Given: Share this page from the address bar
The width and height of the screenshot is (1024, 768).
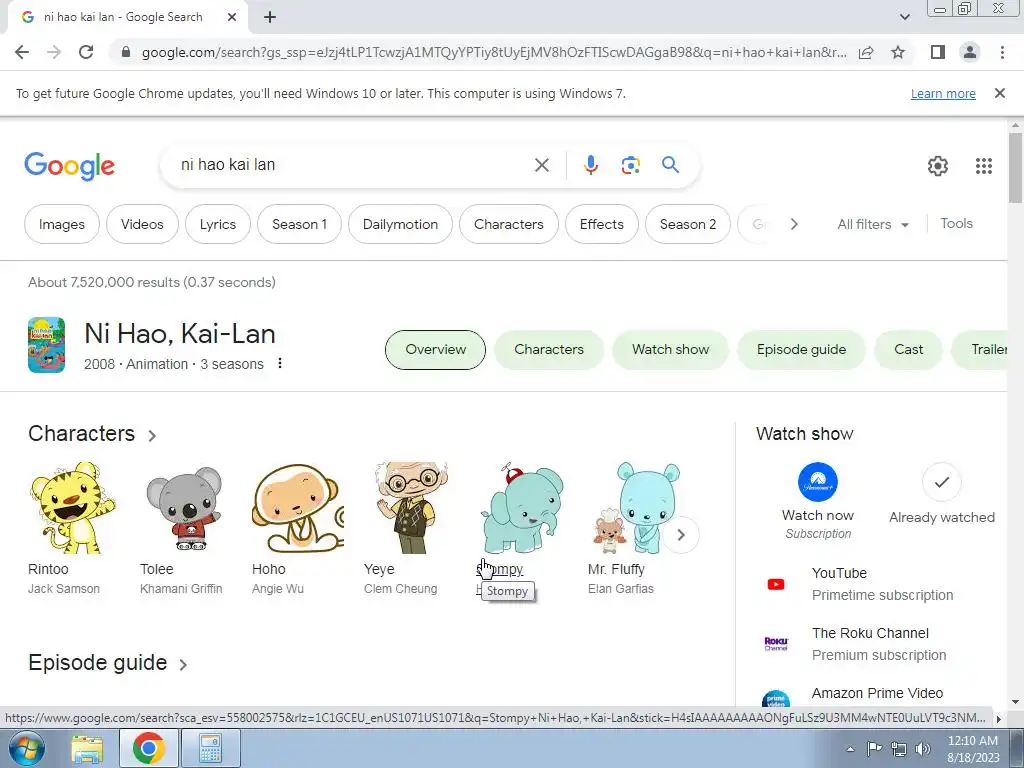Looking at the screenshot, I should 866,52.
